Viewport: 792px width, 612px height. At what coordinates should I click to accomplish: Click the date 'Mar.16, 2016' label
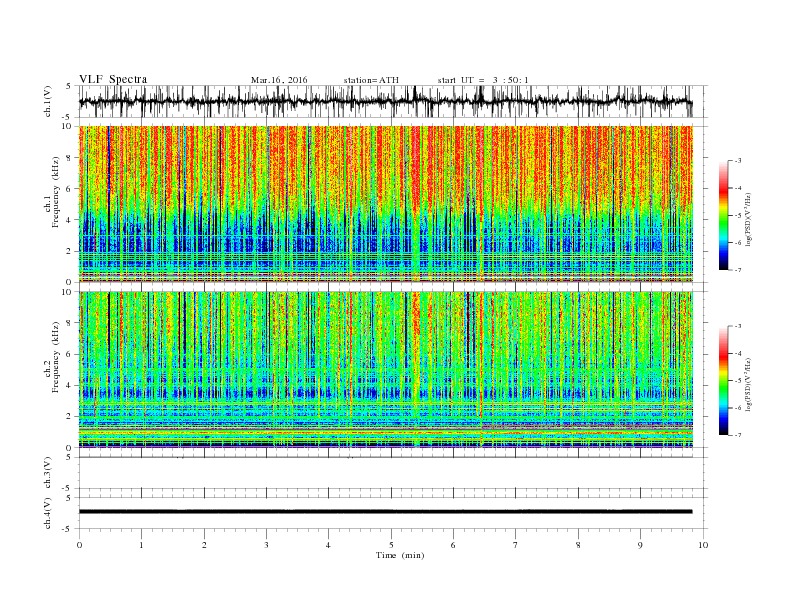coord(279,80)
